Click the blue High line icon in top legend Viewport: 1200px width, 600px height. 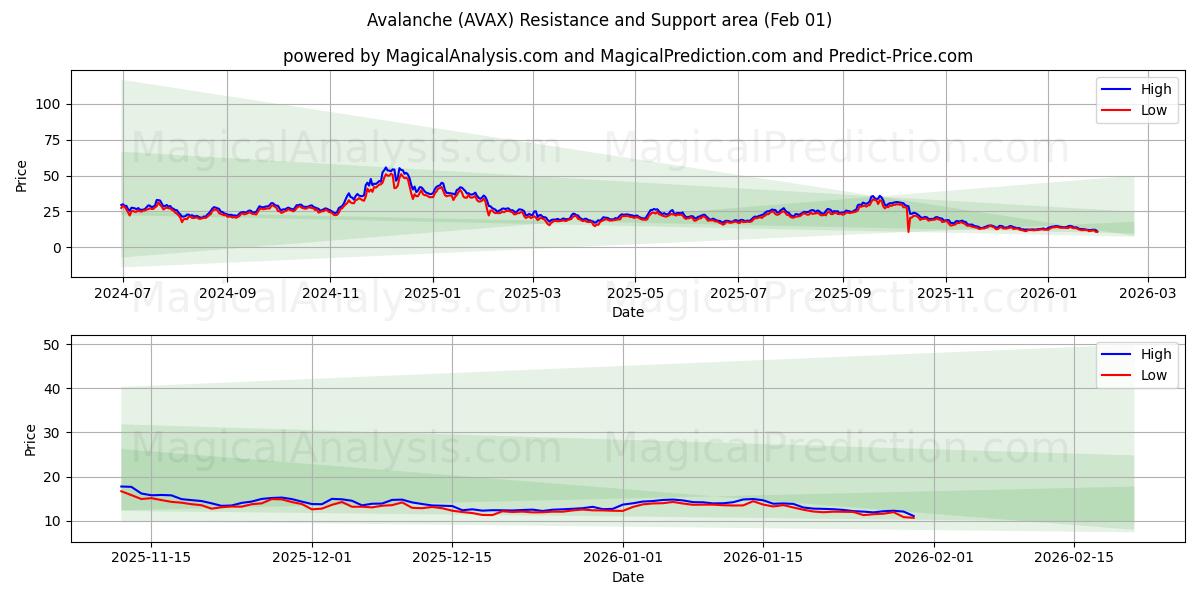1118,88
